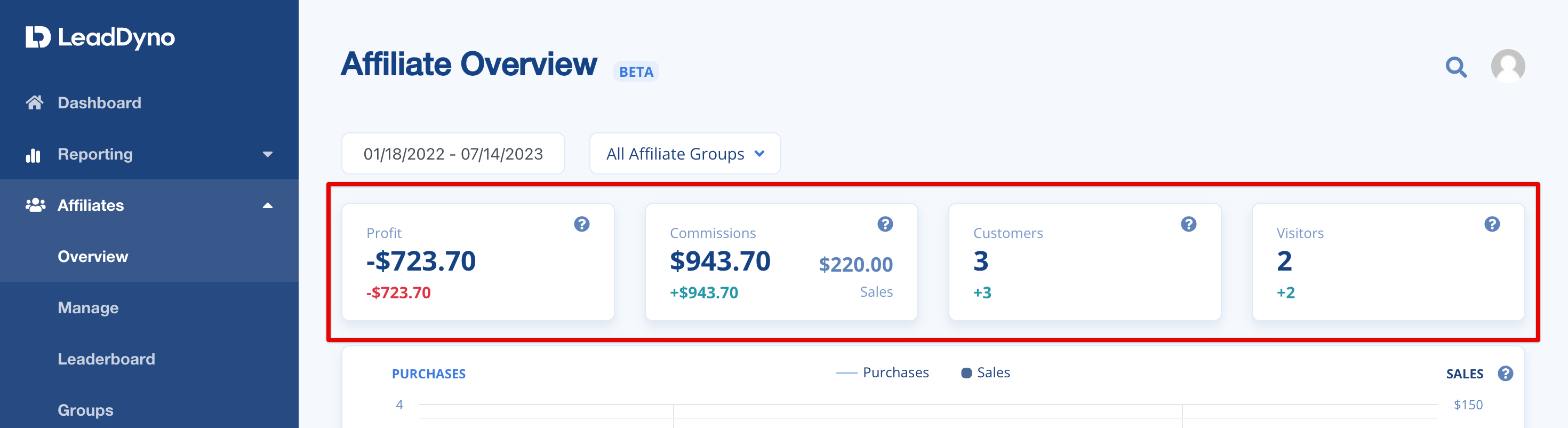This screenshot has height=428, width=1568.
Task: Toggle the Purchases legend series
Action: [x=883, y=372]
